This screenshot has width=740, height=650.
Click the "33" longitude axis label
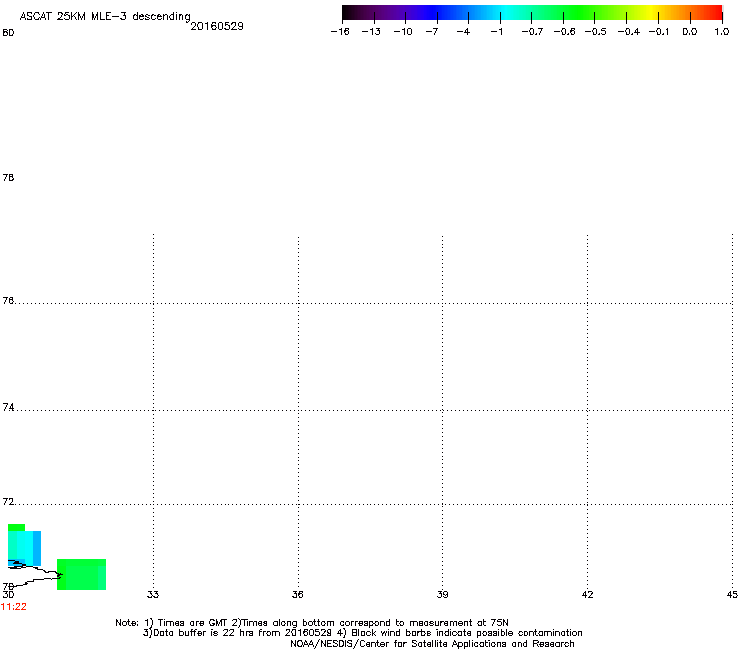pyautogui.click(x=153, y=595)
